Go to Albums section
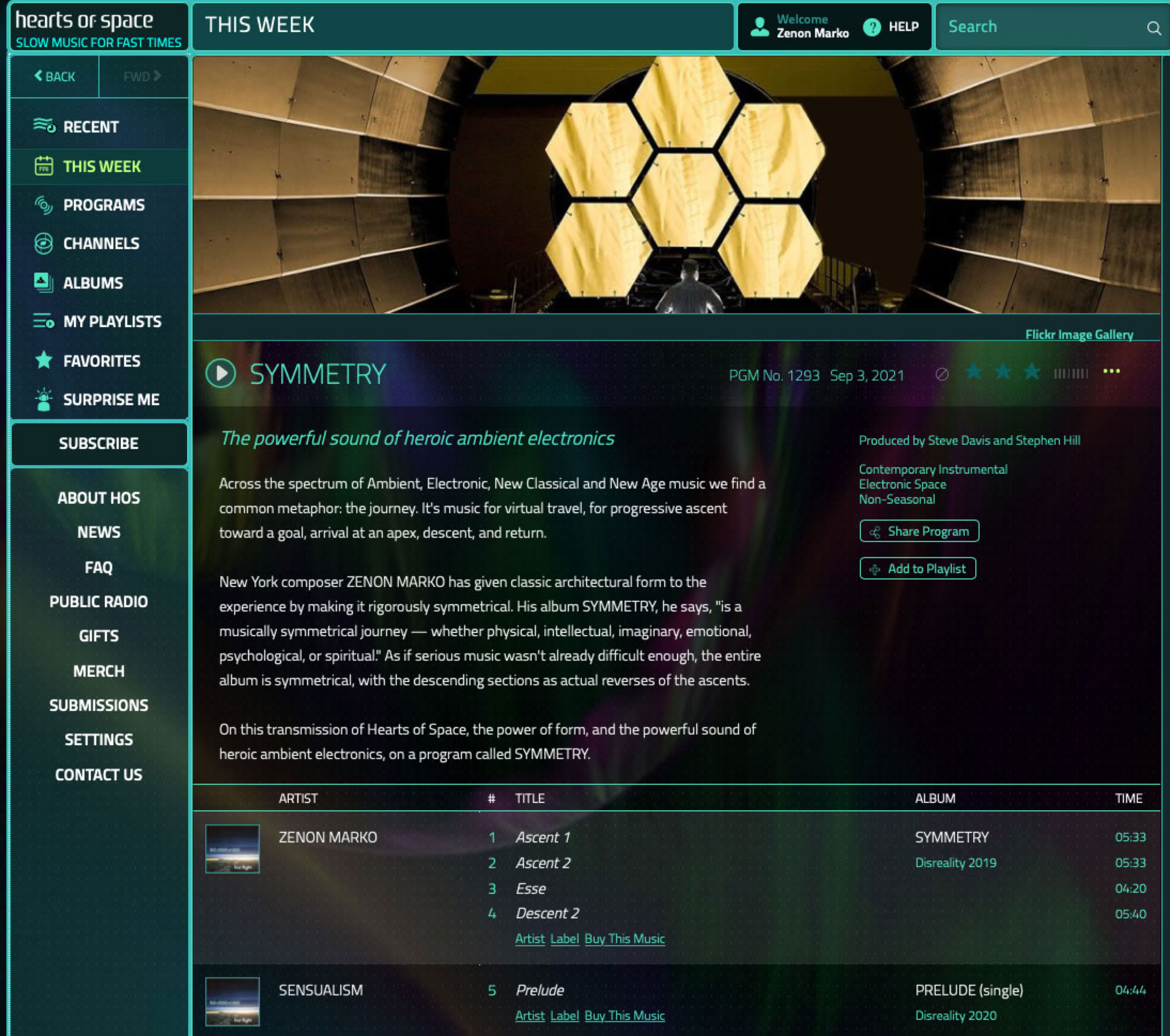This screenshot has height=1036, width=1170. 93,283
